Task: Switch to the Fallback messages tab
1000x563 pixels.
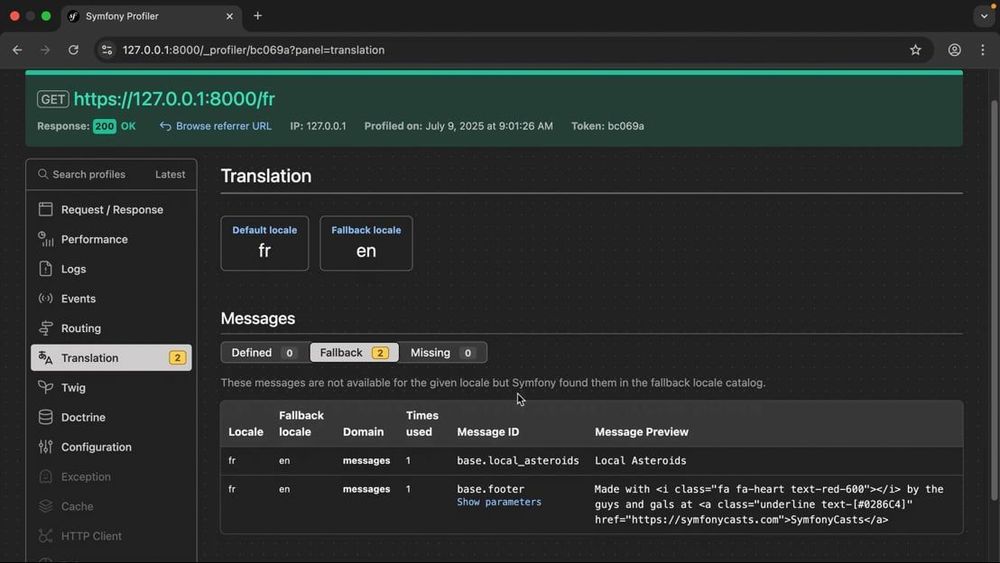Action: [354, 353]
